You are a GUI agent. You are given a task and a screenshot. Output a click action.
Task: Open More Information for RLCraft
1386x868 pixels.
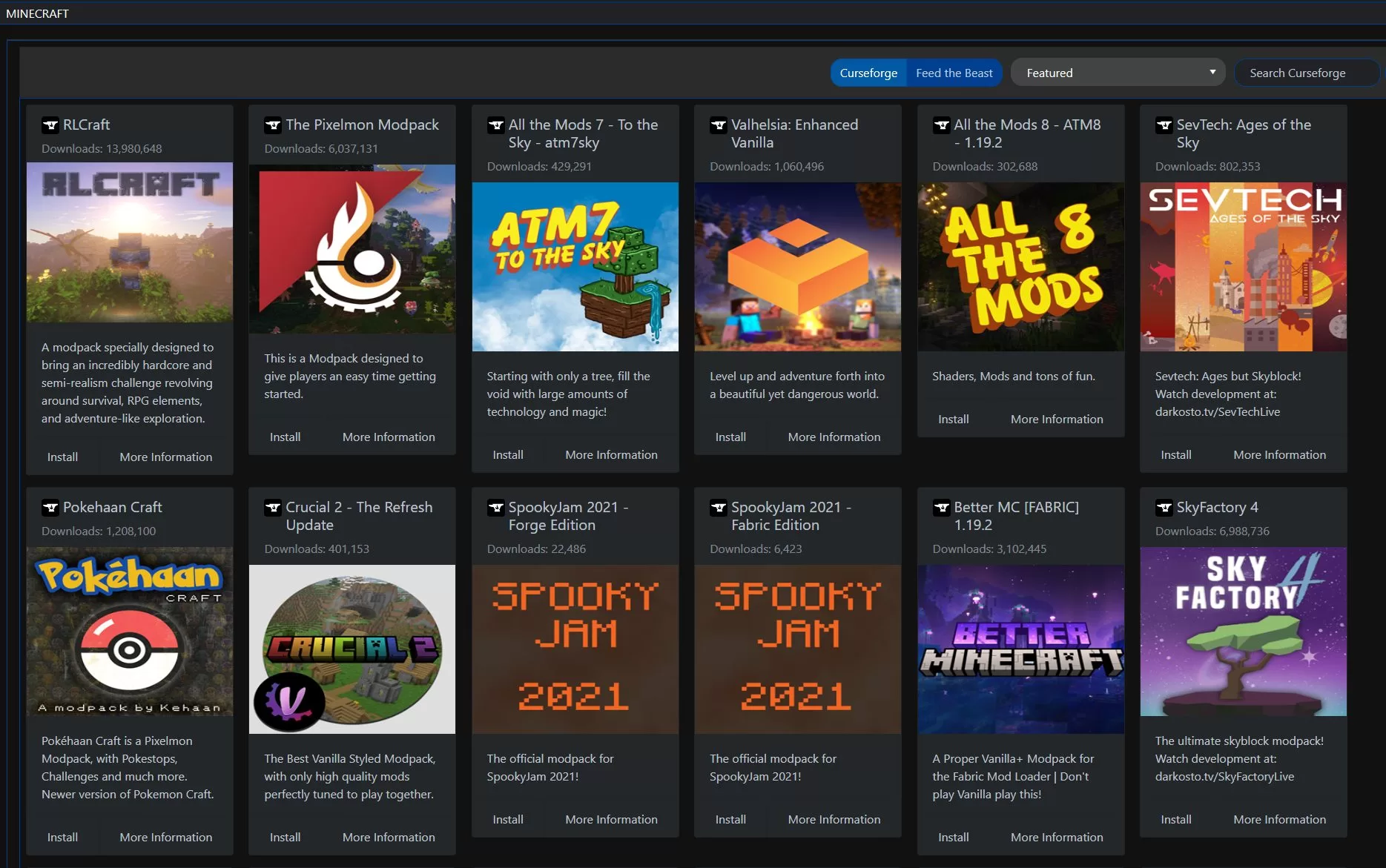(166, 457)
